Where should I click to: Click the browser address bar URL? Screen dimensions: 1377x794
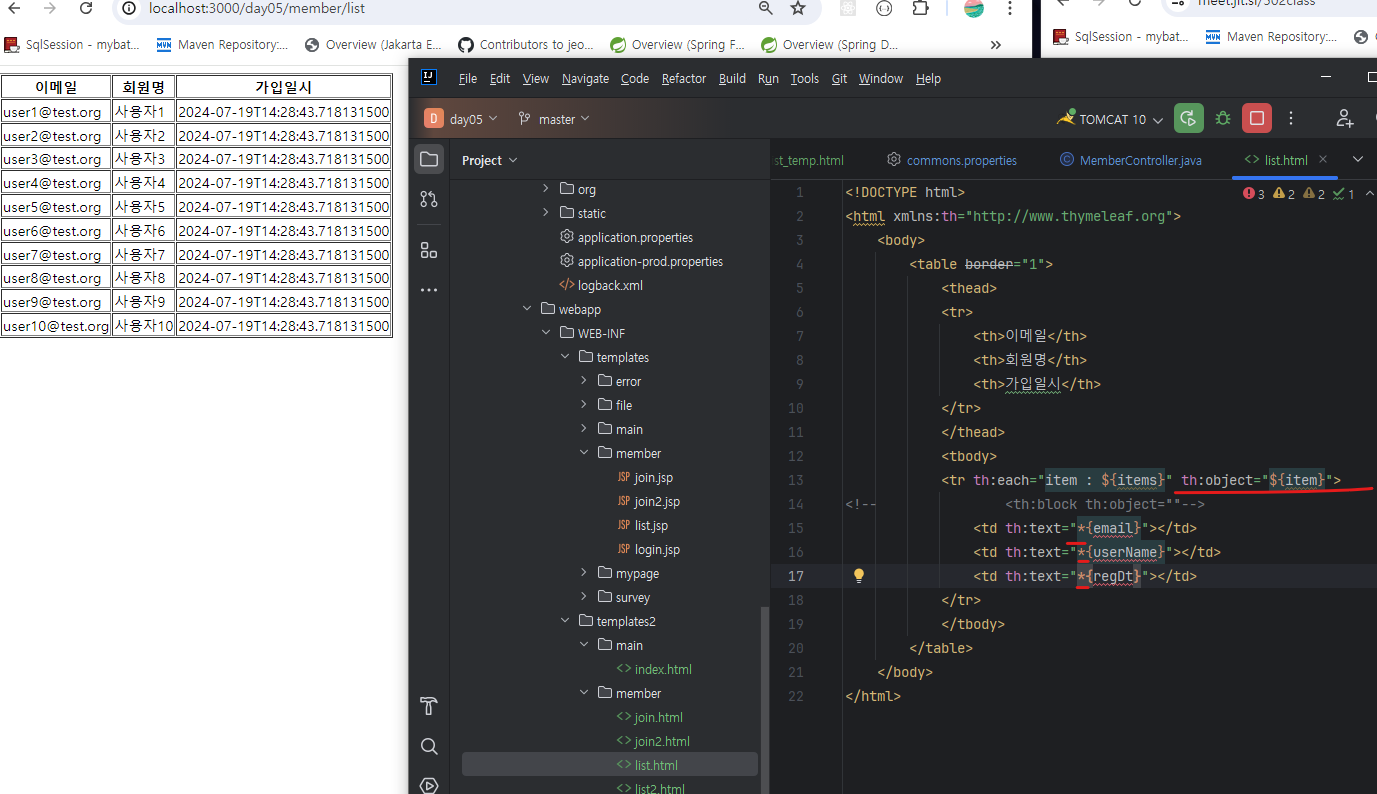[x=257, y=9]
